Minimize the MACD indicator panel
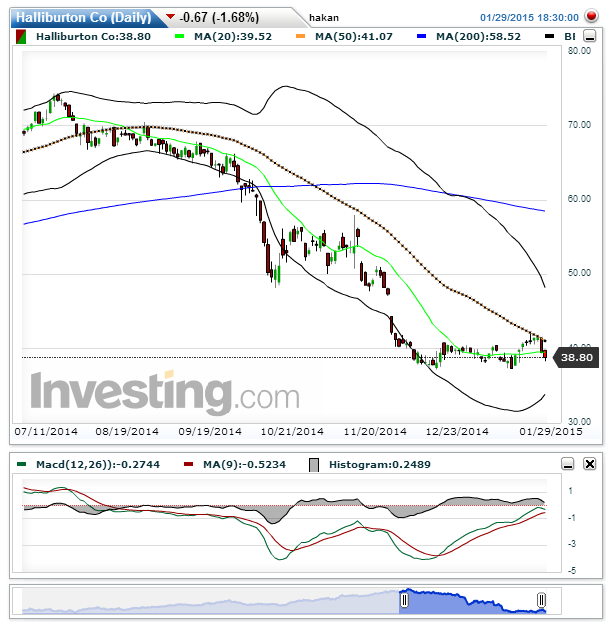The image size is (613, 627). click(568, 464)
